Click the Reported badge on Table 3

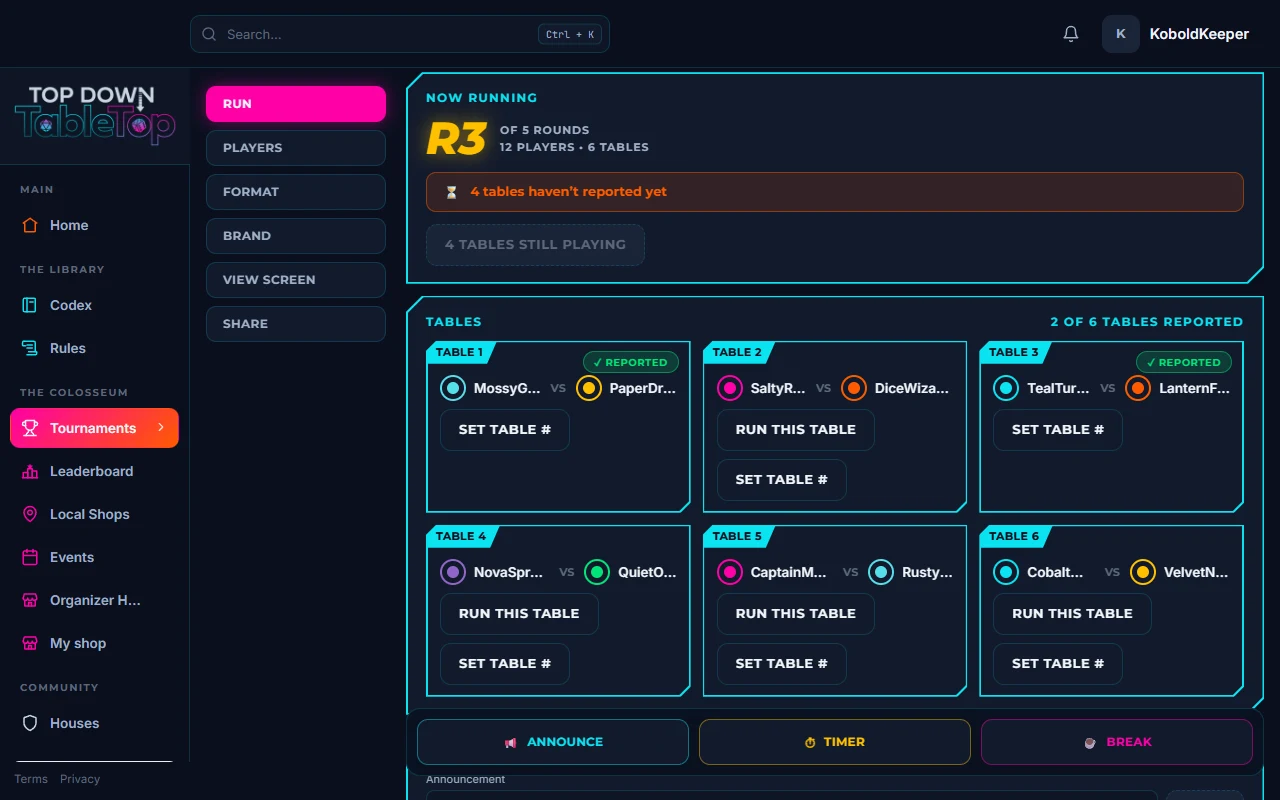coord(1184,362)
